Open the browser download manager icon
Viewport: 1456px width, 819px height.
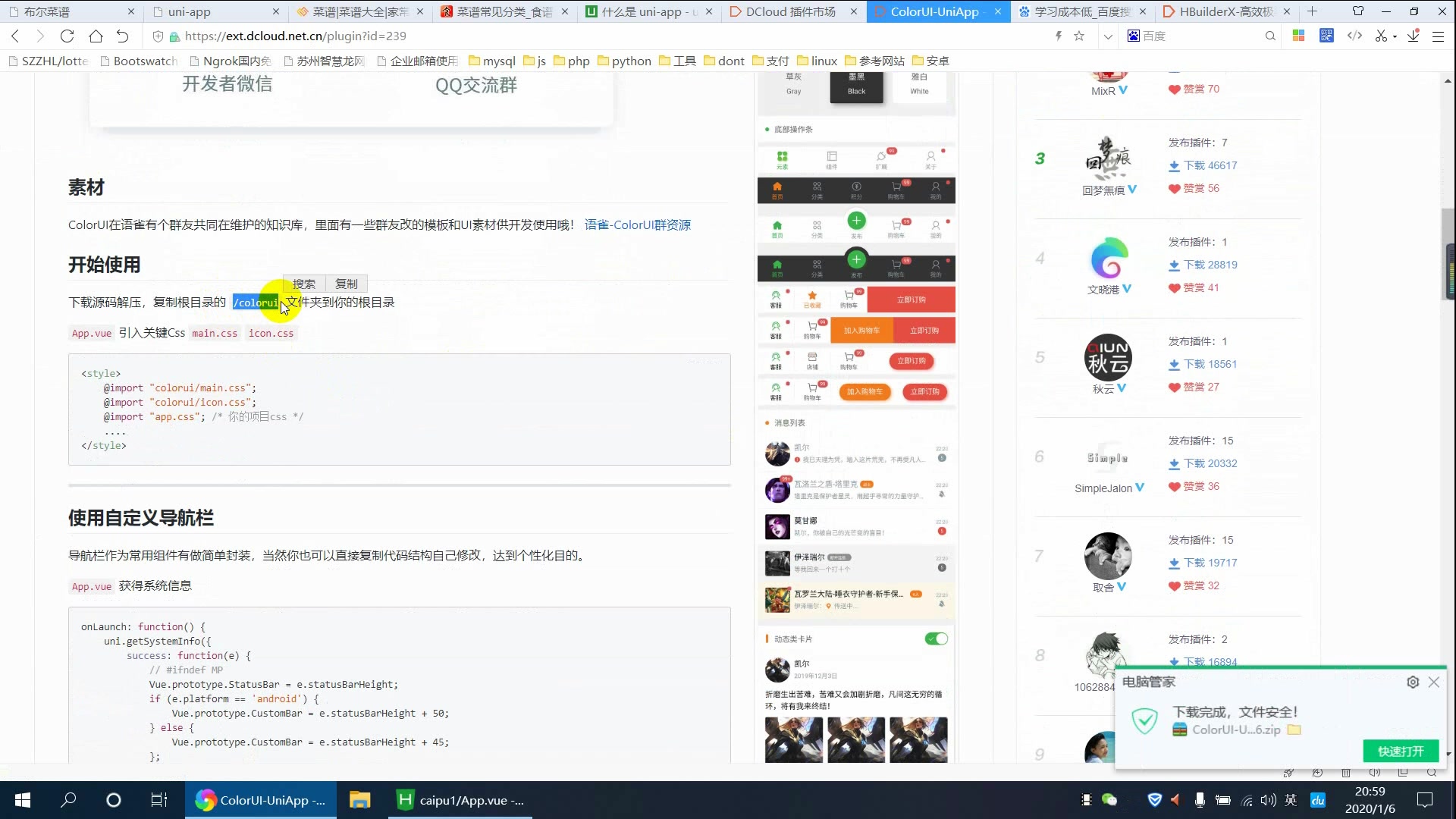(x=1412, y=36)
